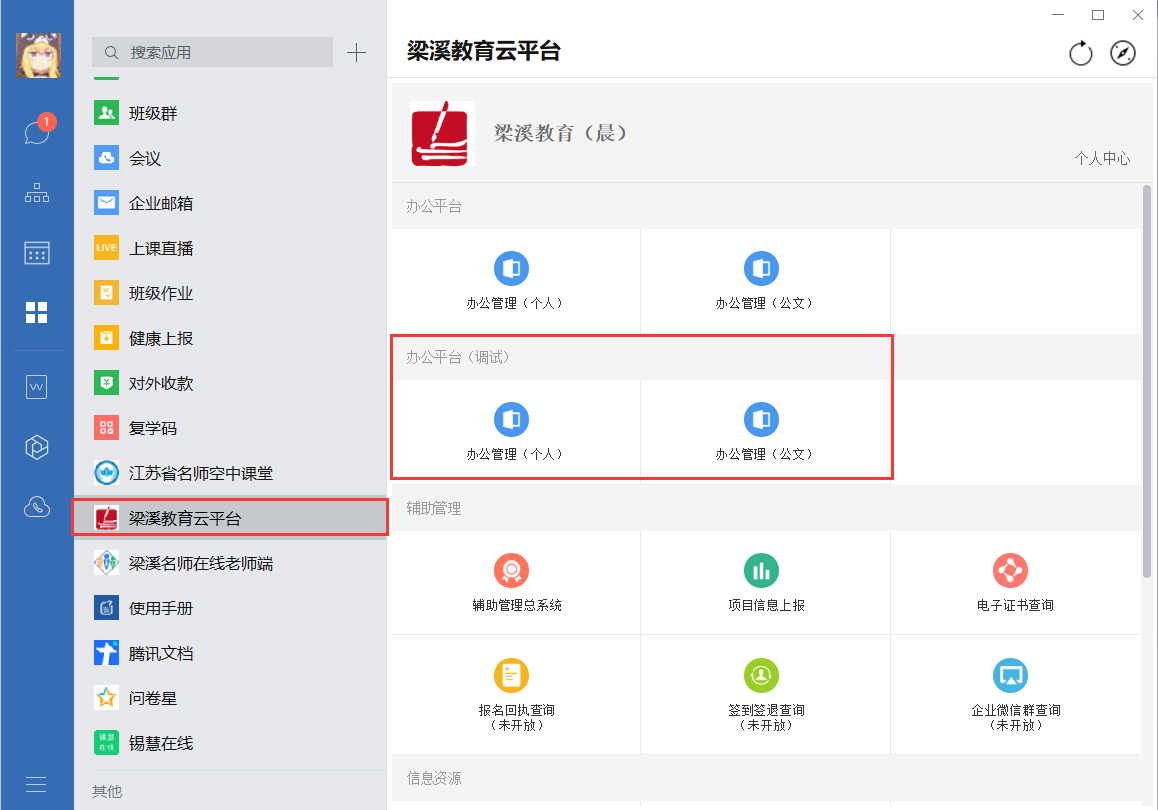The width and height of the screenshot is (1158, 810).
Task: Open 个人中心 link
Action: point(1102,158)
